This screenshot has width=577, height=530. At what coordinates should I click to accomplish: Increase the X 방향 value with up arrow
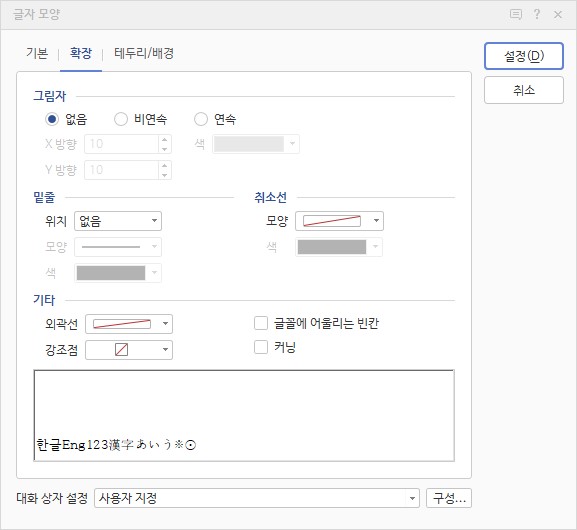164,139
